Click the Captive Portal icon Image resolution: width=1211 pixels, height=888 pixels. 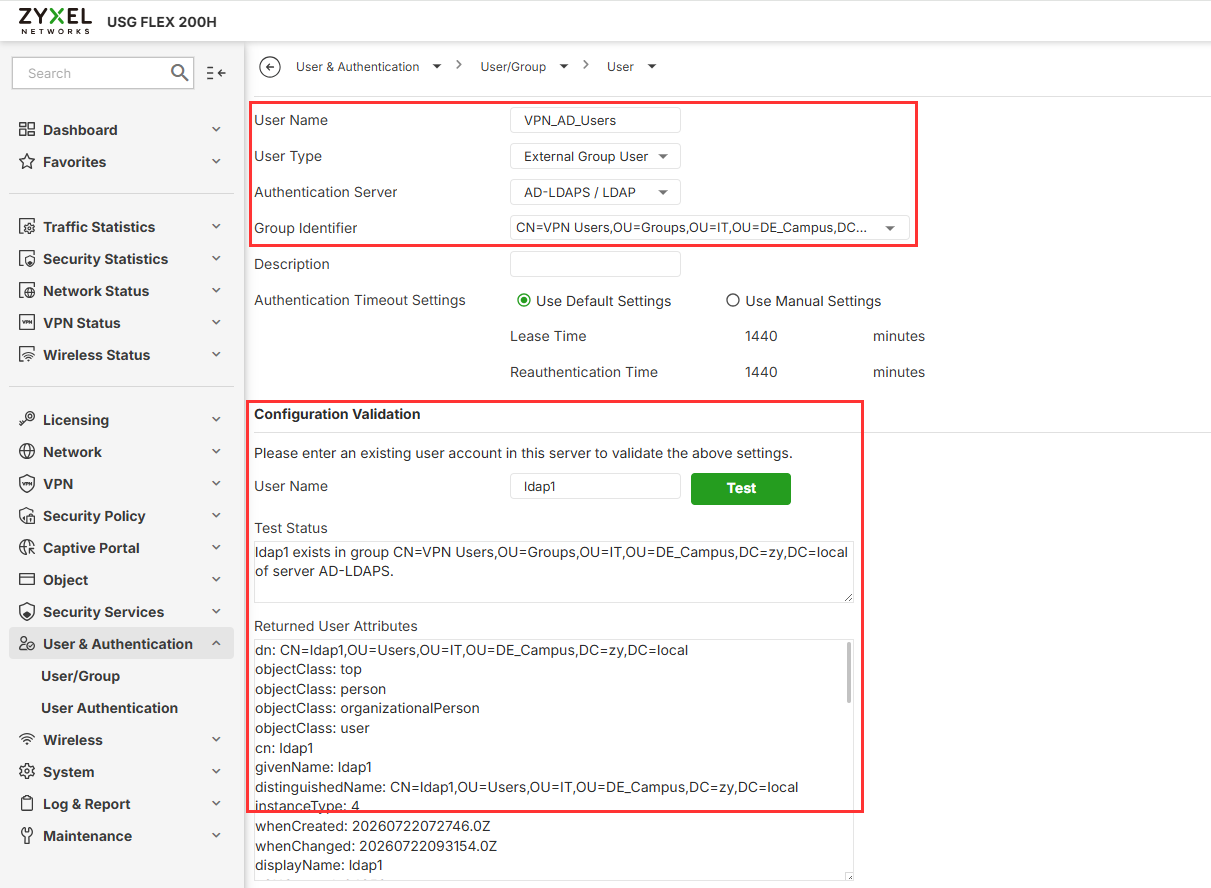pos(27,548)
